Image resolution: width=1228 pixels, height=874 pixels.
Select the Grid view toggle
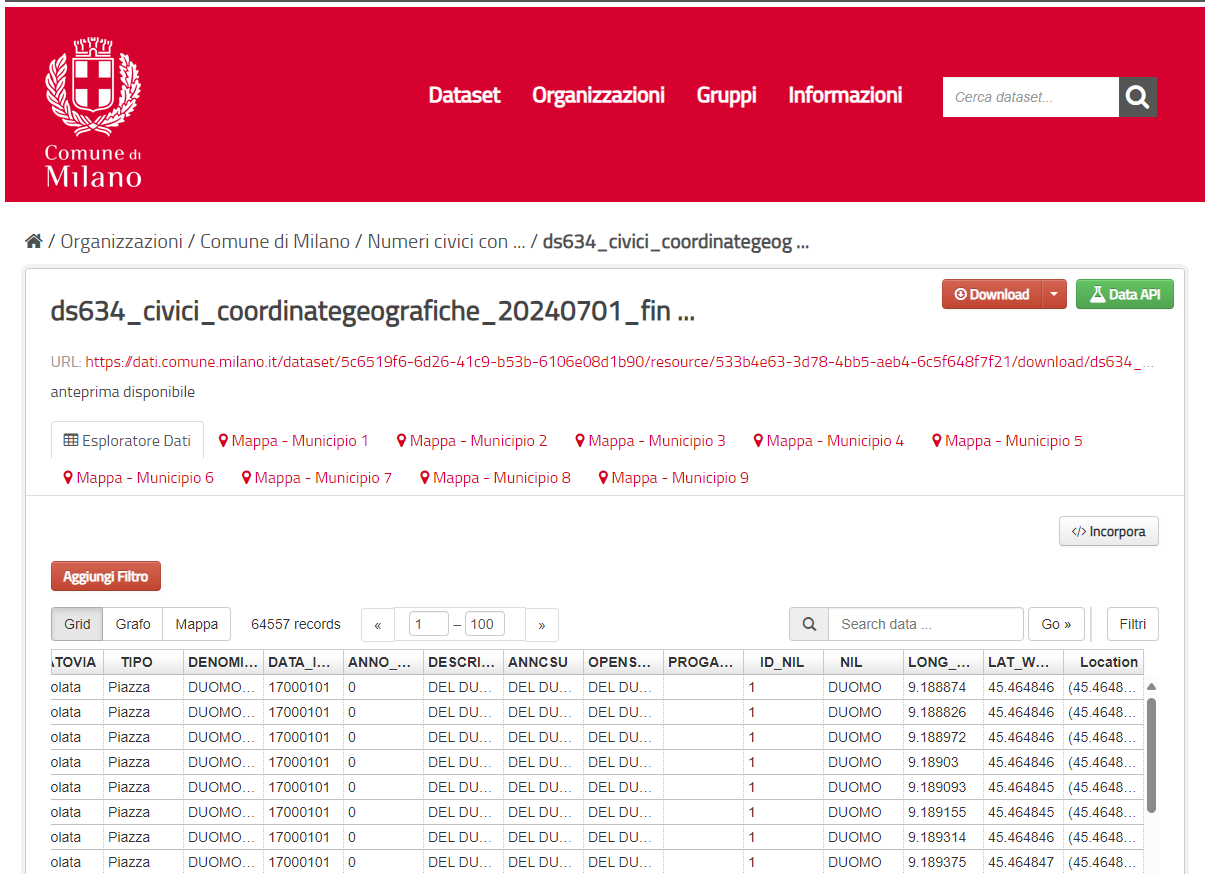(x=77, y=624)
